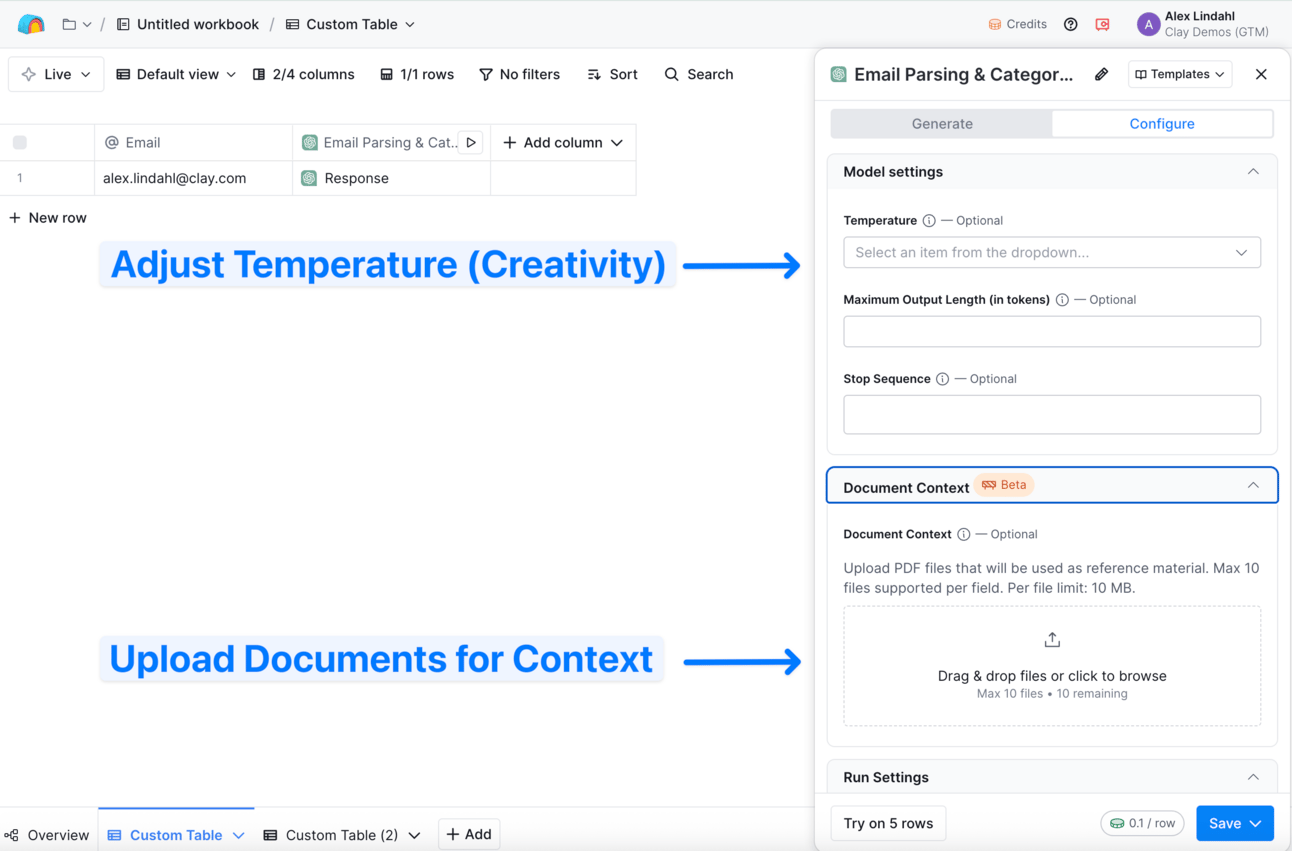
Task: Click the Stop Sequence info icon
Action: tap(942, 379)
